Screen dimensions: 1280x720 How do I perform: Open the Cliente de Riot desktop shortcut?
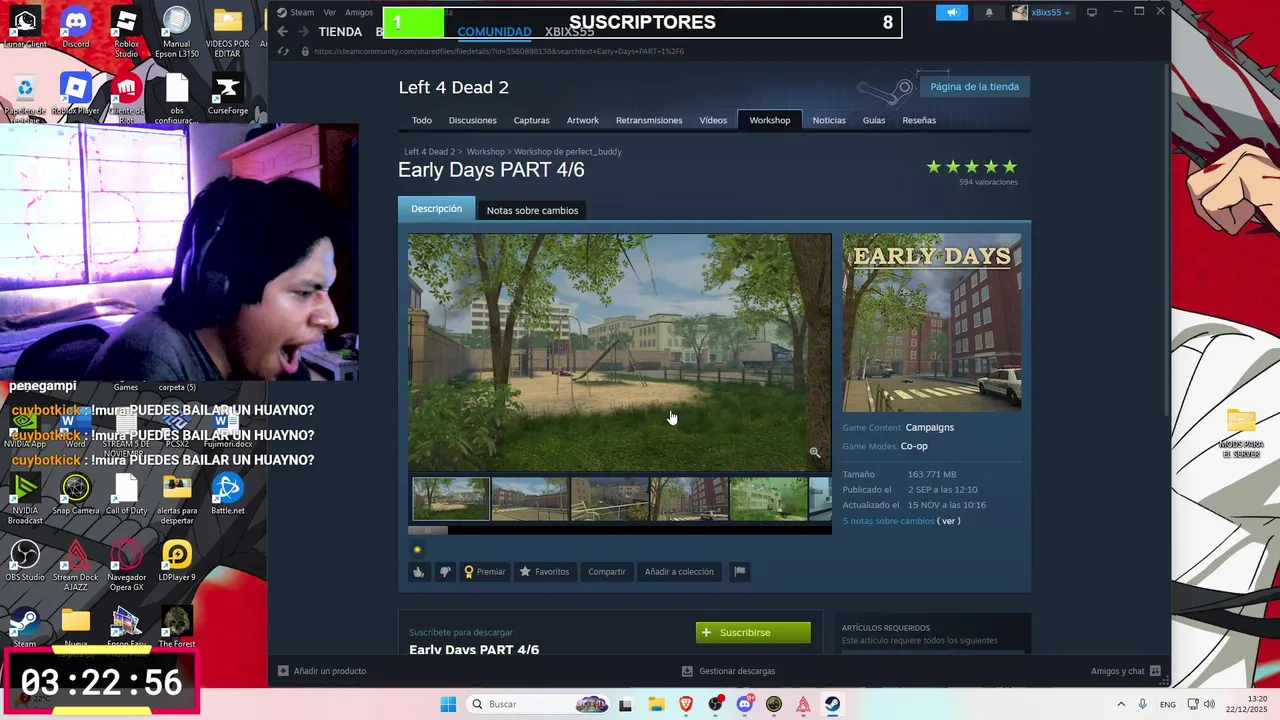126,99
